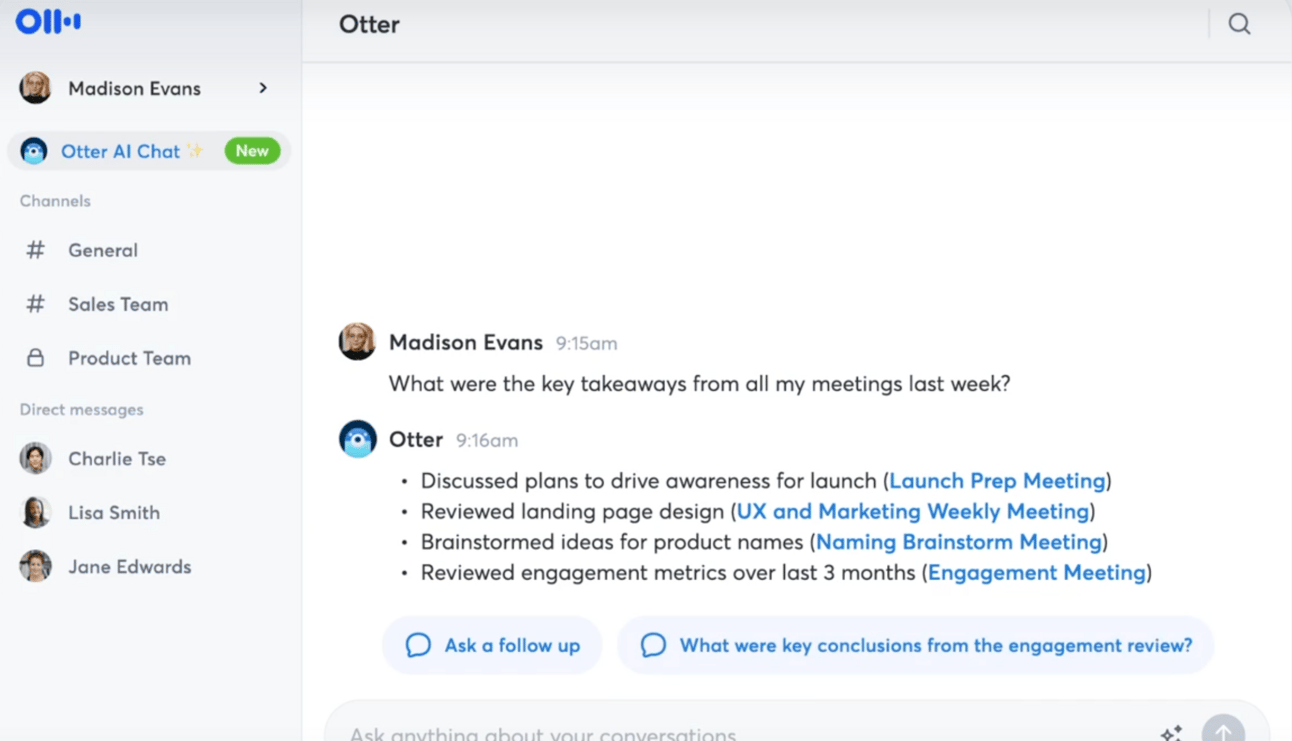Click Madison Evans profile avatar in sidebar
This screenshot has height=741, width=1292.
pyautogui.click(x=35, y=88)
